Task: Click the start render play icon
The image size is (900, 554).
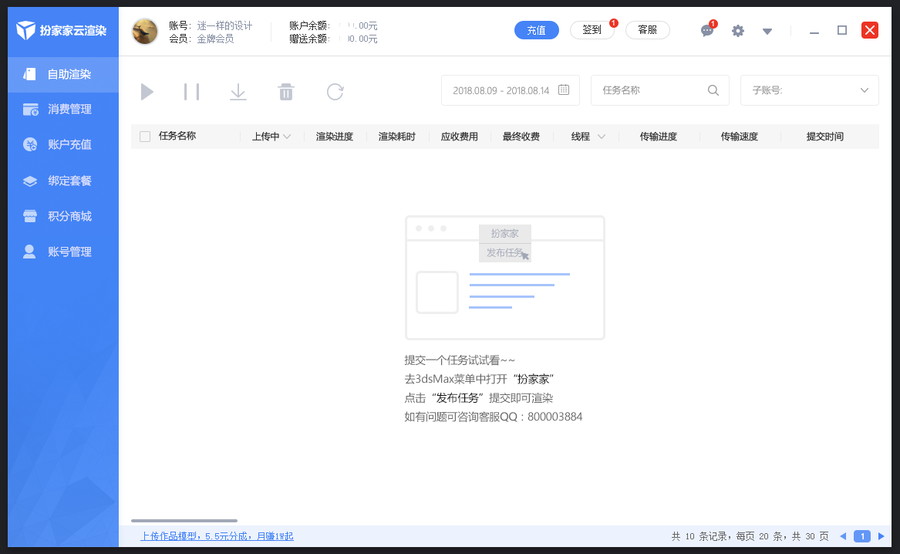Action: coord(147,92)
